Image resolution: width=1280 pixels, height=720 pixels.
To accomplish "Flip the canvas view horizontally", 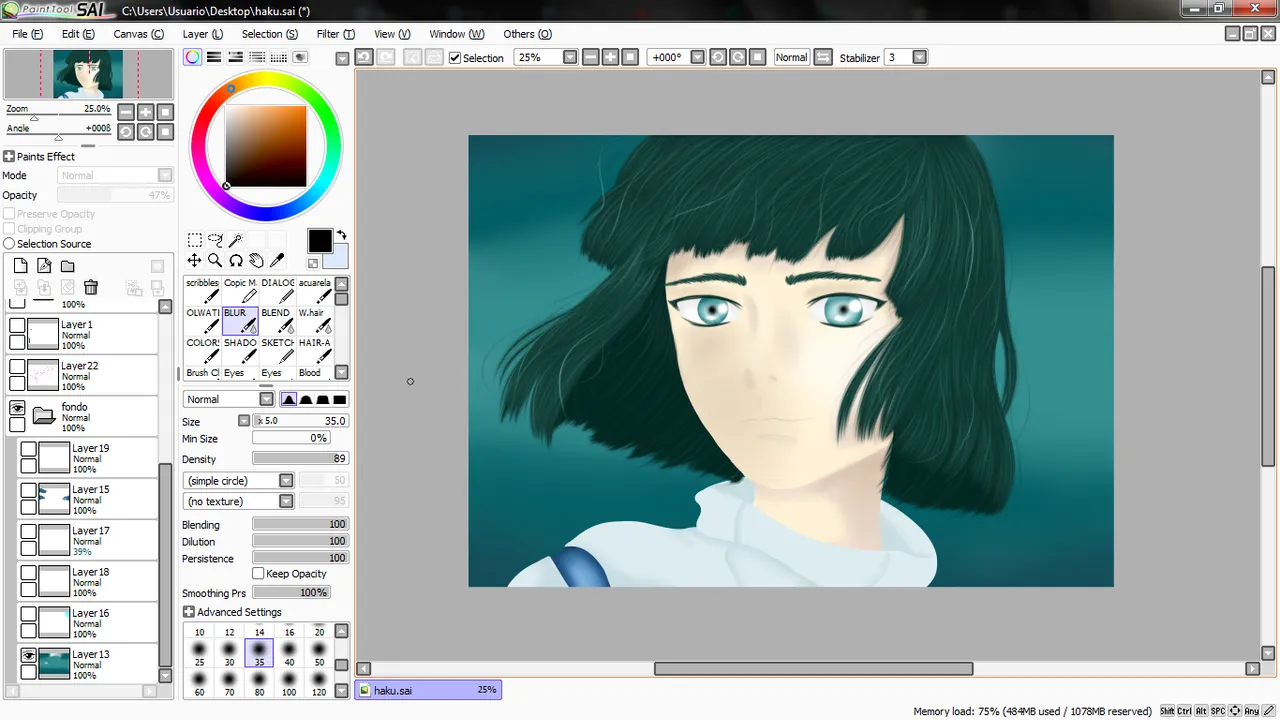I will point(822,57).
